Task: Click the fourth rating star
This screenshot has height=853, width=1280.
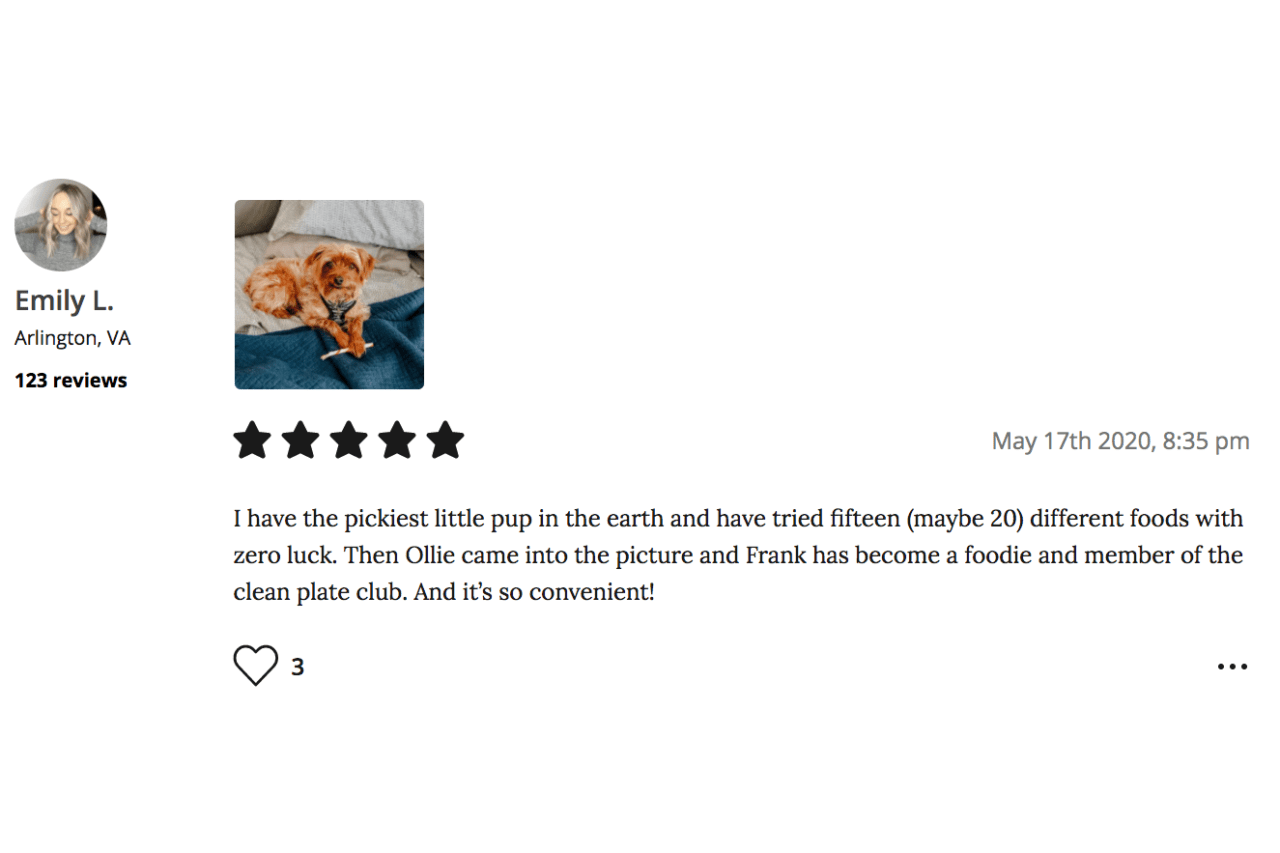Action: [398, 439]
